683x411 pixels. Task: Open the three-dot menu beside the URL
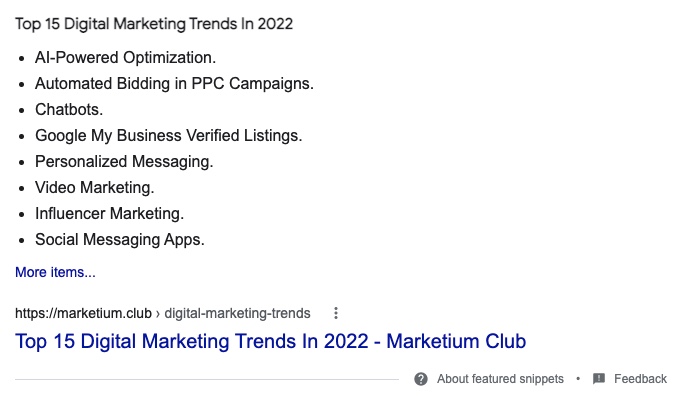pyautogui.click(x=336, y=313)
